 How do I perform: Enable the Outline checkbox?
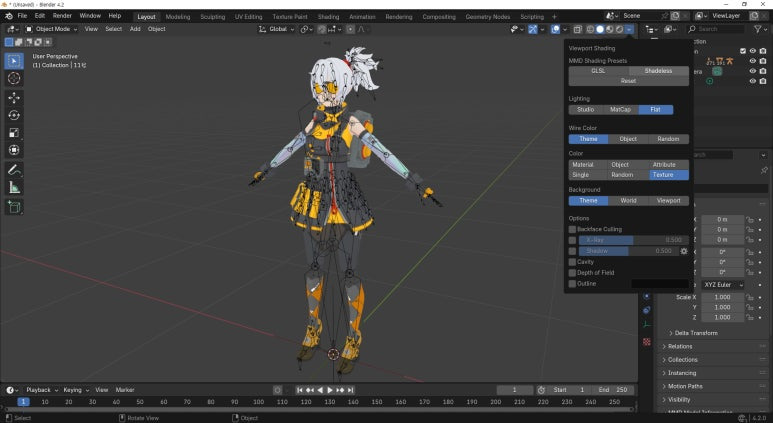572,283
